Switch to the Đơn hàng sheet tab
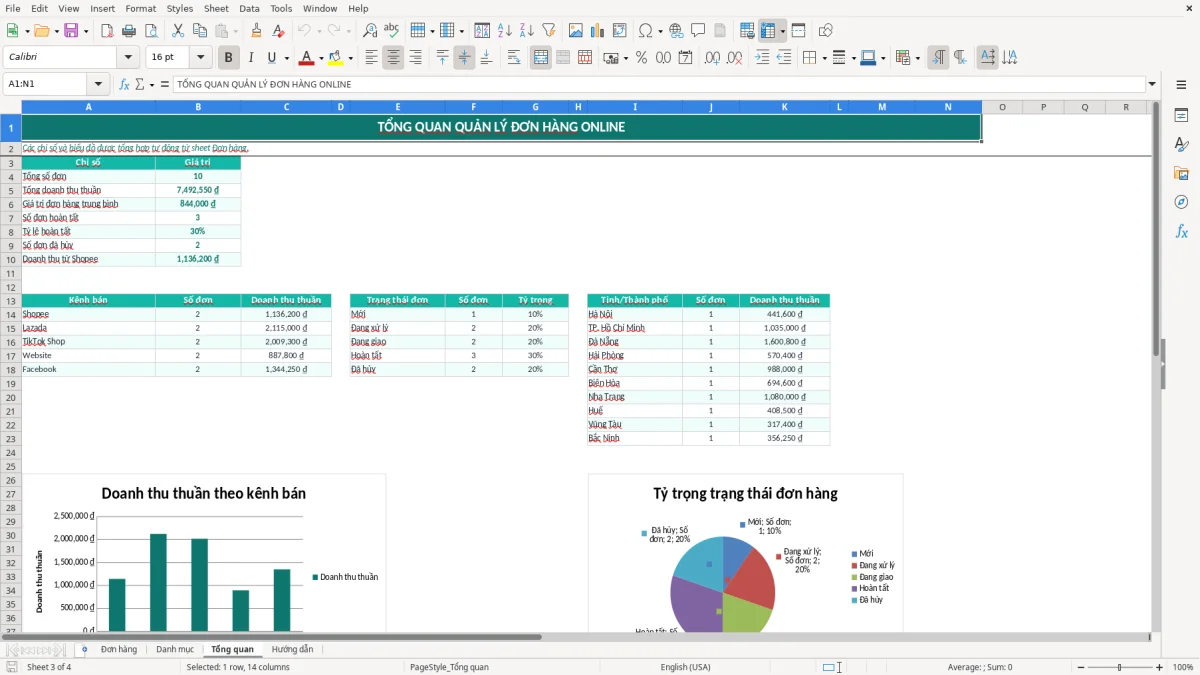This screenshot has width=1200, height=675. coord(119,649)
